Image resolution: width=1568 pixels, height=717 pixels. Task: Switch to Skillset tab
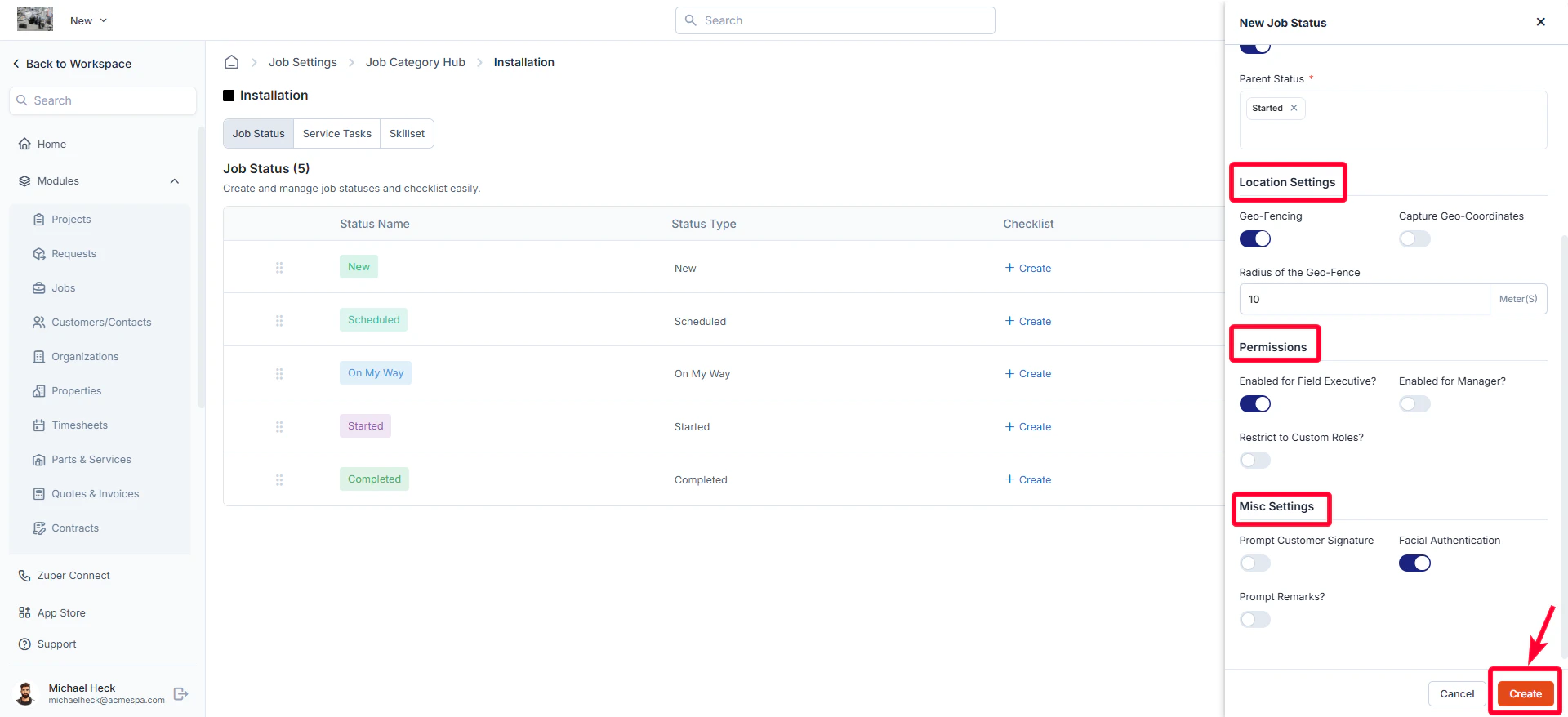pos(407,134)
